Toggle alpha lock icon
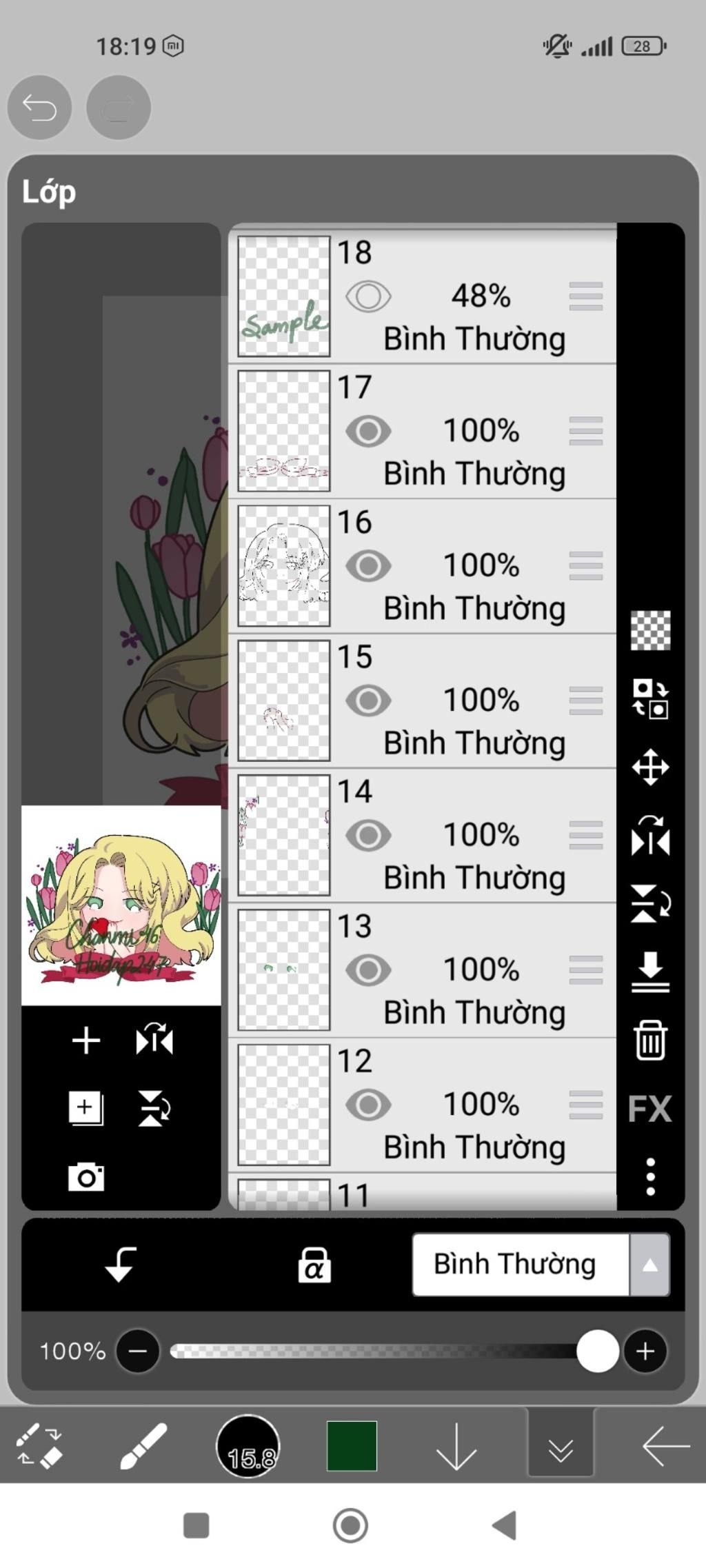Screen dimensions: 706x1568 pos(314,1265)
